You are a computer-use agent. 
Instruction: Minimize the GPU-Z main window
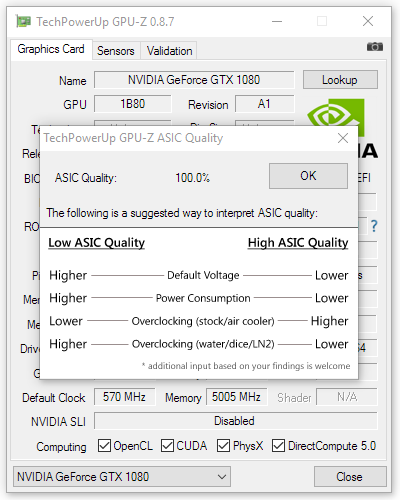tap(277, 21)
